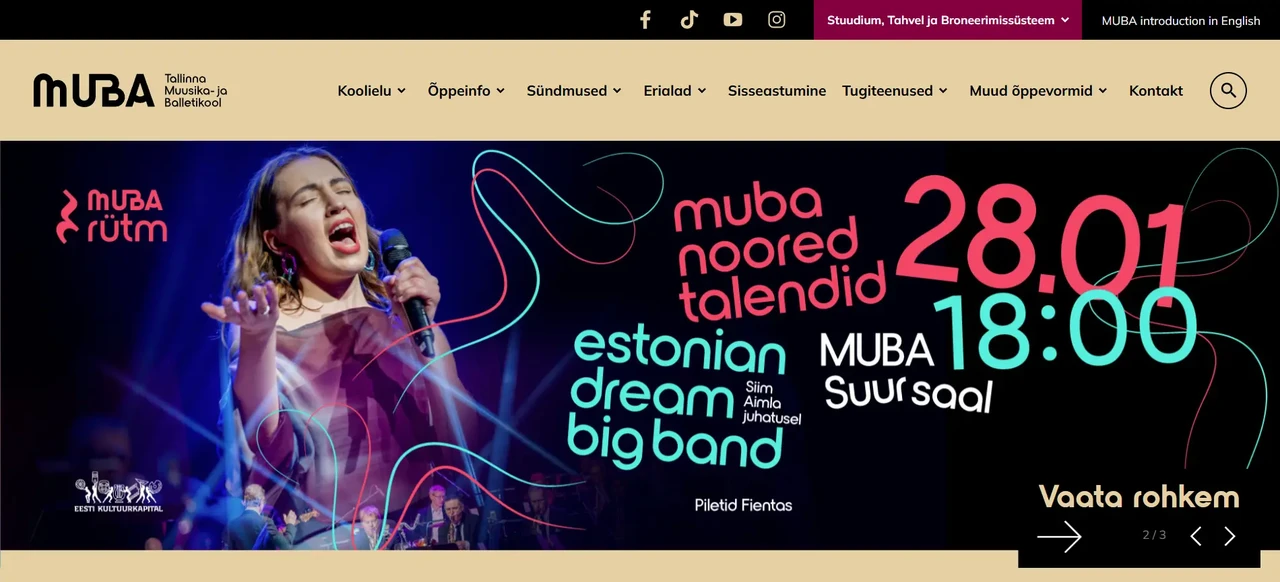
Task: Go to the Kontakt page
Action: [1156, 90]
